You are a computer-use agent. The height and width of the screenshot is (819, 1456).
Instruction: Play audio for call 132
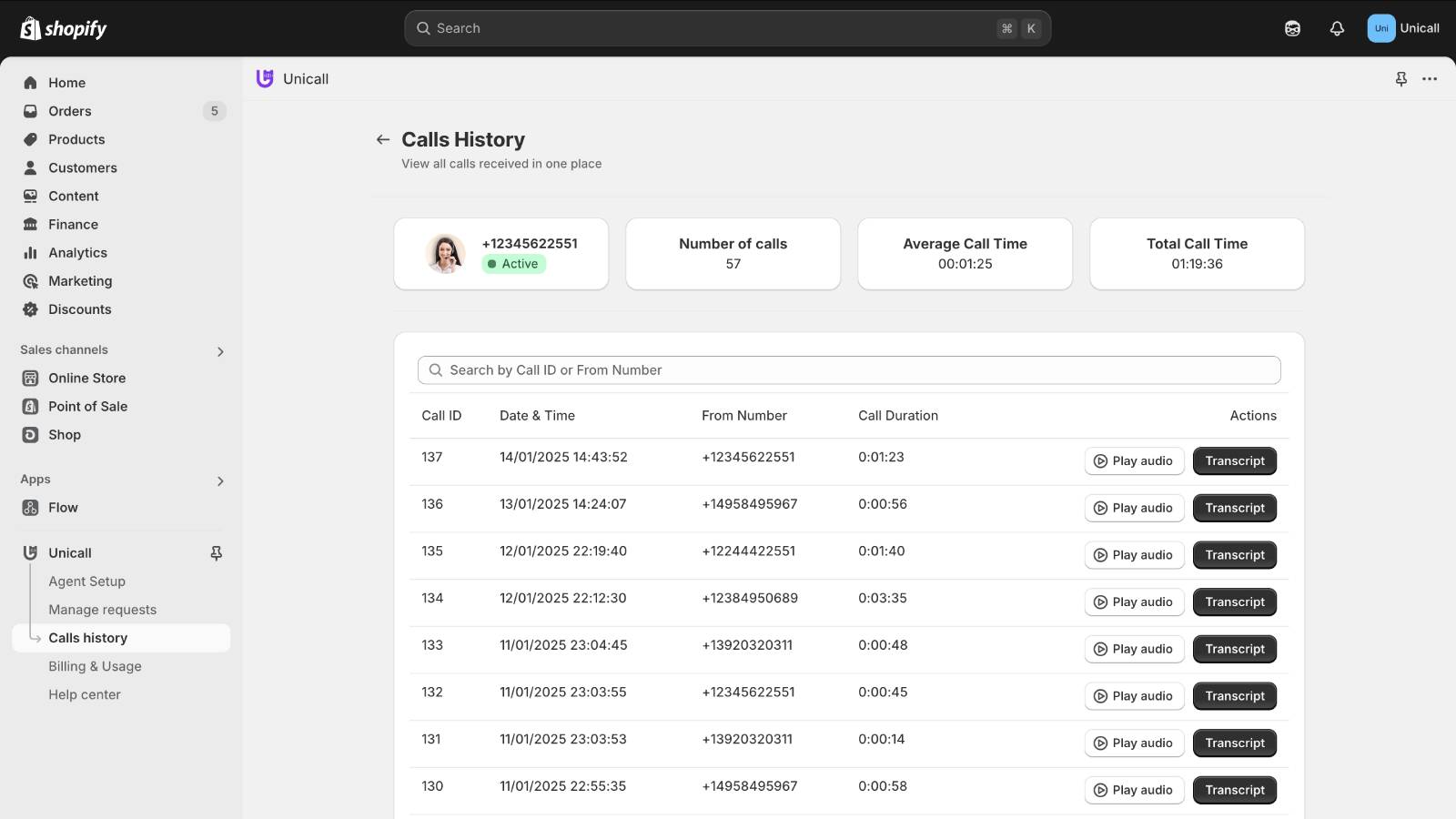pyautogui.click(x=1134, y=696)
